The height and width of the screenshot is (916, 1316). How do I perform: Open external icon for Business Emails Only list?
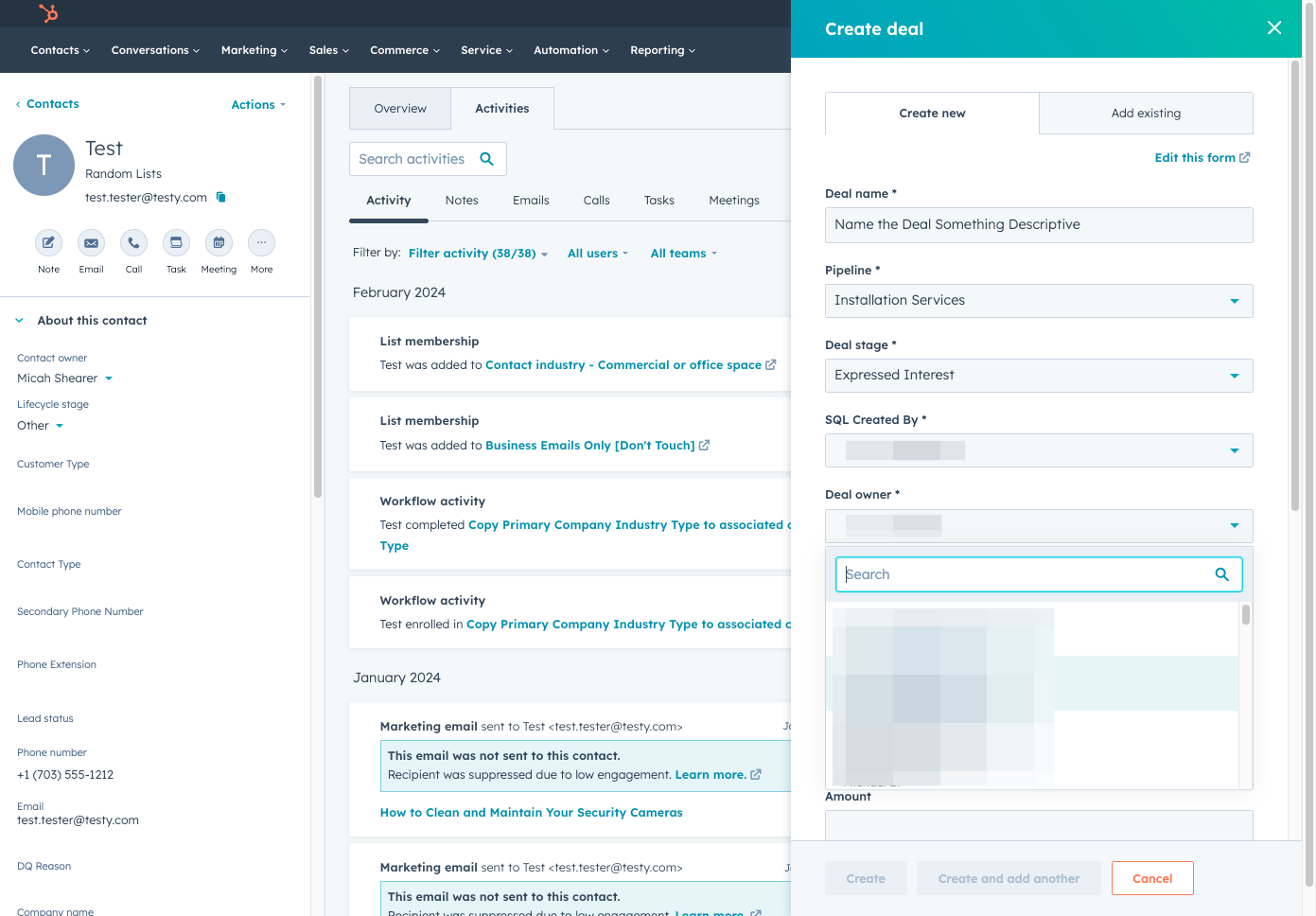click(704, 446)
